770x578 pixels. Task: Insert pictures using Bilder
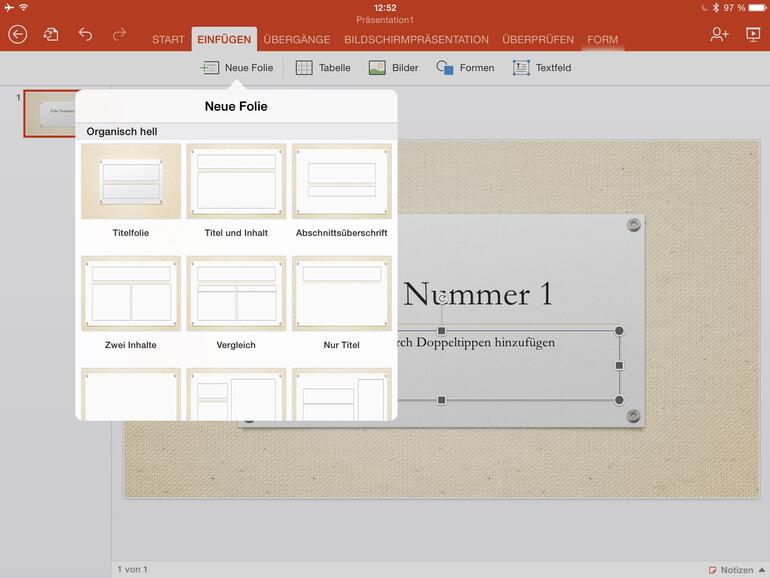click(x=393, y=68)
